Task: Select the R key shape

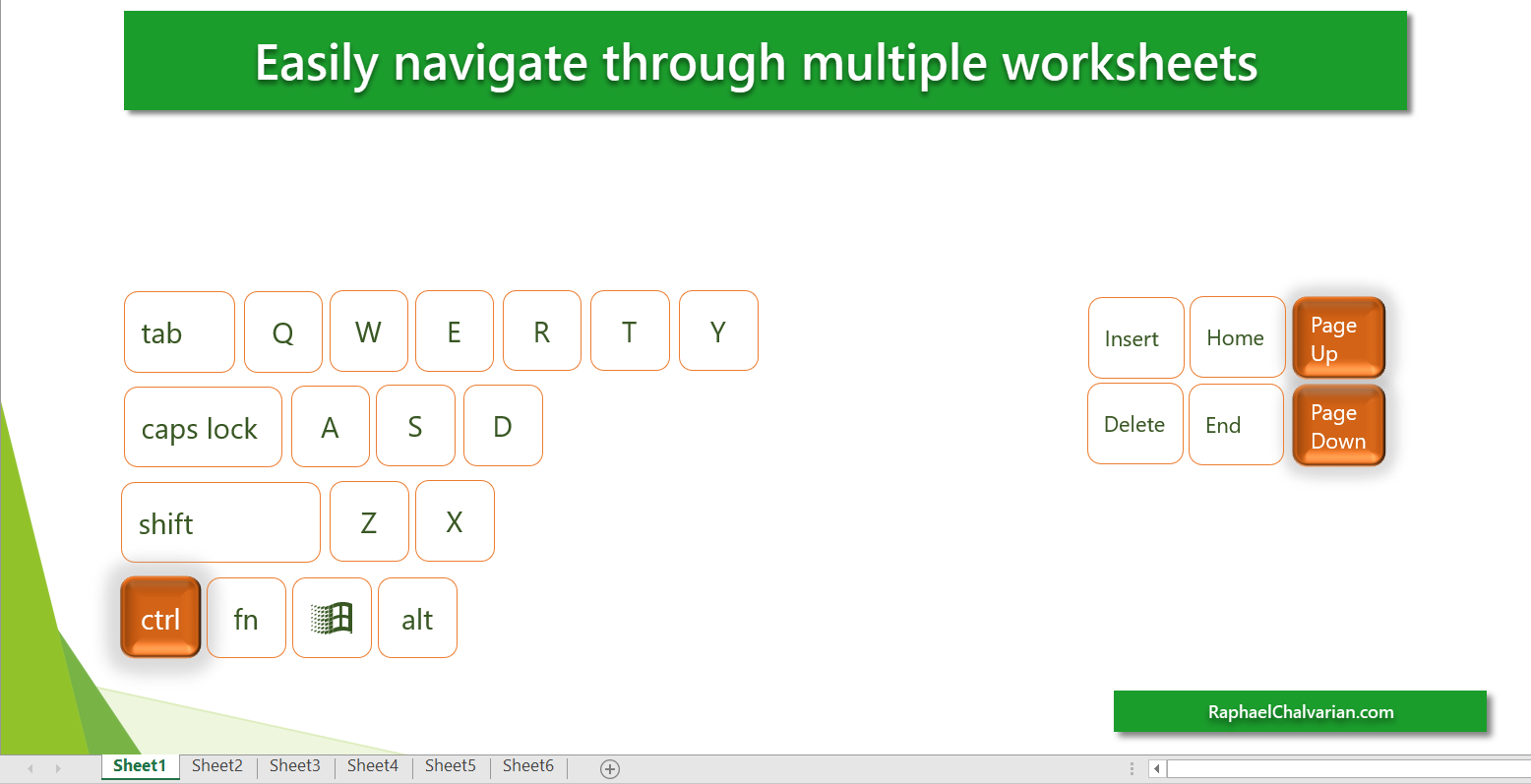Action: click(x=542, y=331)
